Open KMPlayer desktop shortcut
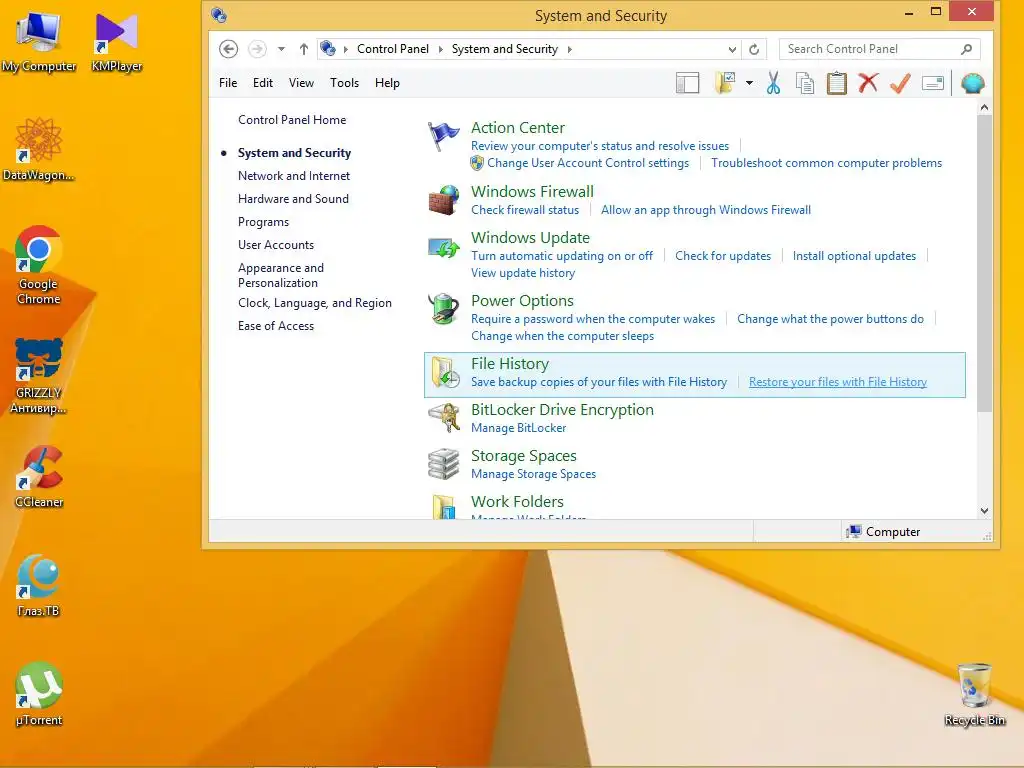The image size is (1024, 768). pos(116,42)
